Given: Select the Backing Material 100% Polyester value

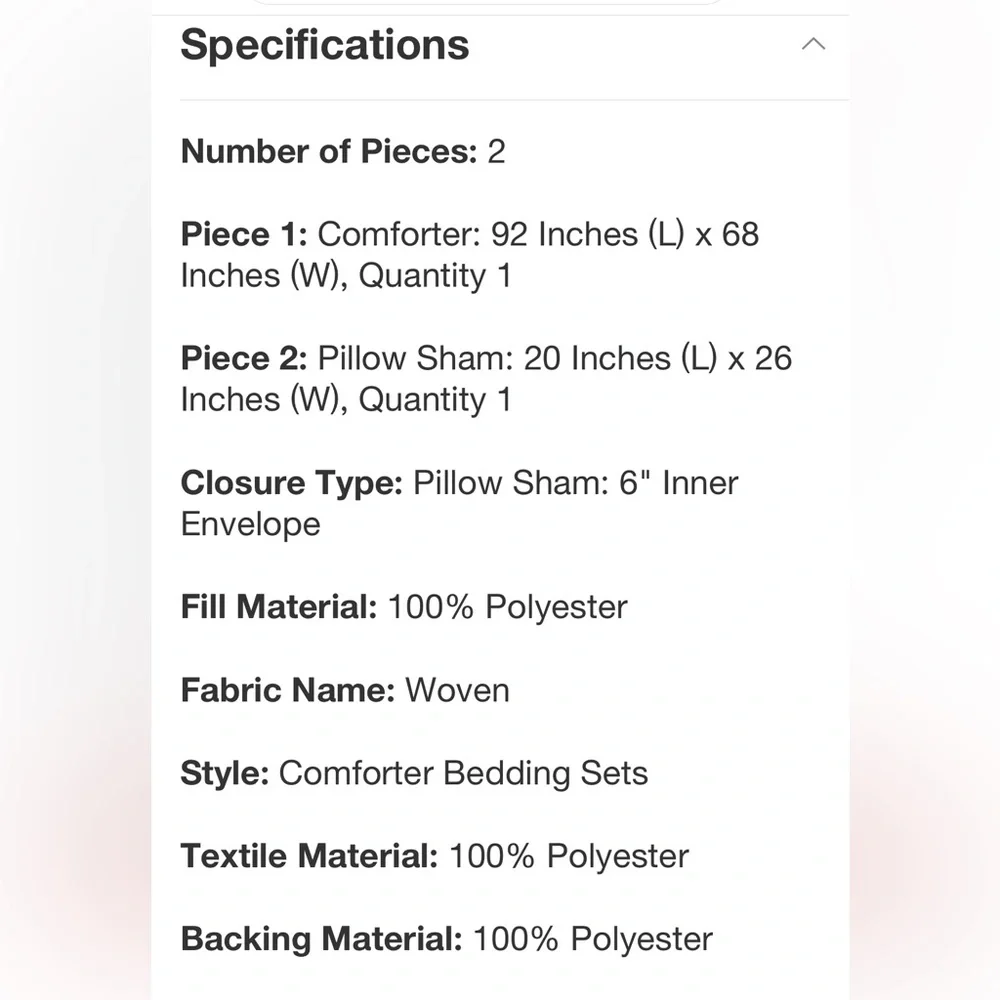Looking at the screenshot, I should [593, 939].
